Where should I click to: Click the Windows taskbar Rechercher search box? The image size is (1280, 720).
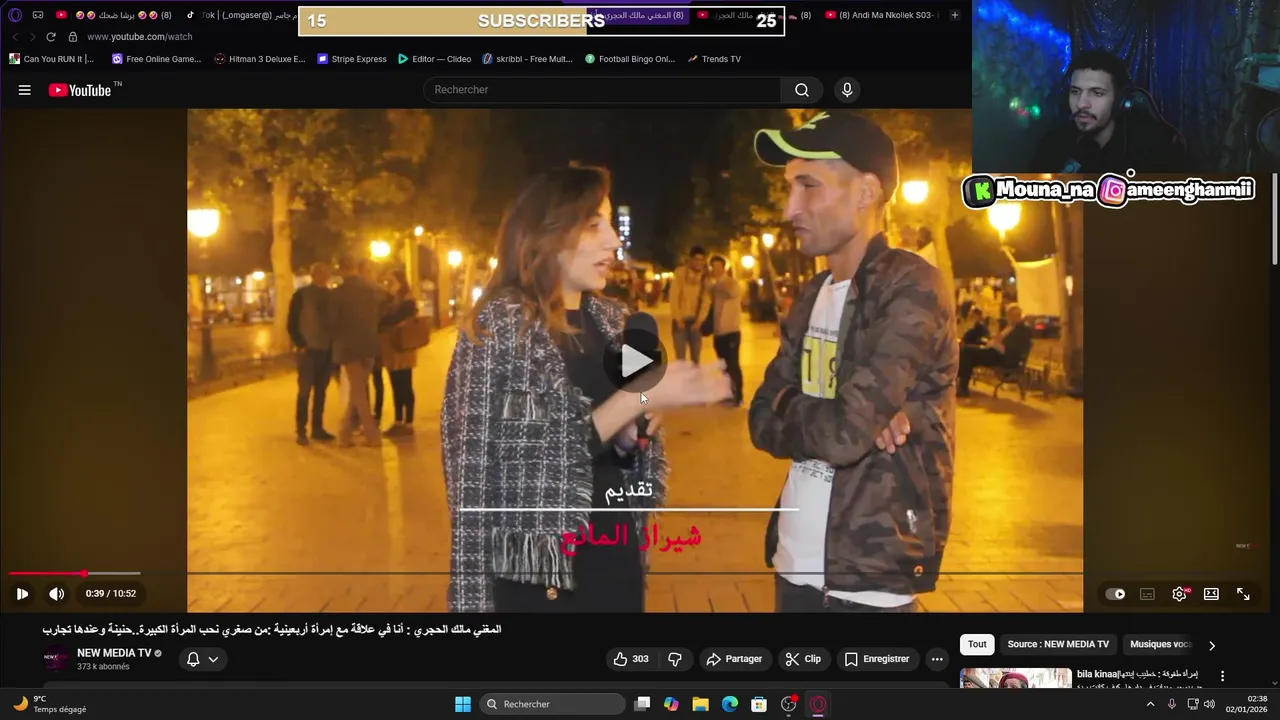pos(552,704)
